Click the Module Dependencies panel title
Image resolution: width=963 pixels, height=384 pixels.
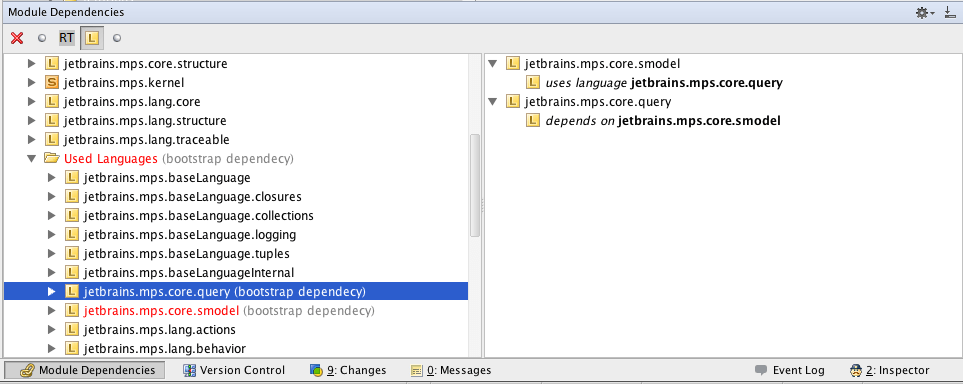click(x=66, y=12)
